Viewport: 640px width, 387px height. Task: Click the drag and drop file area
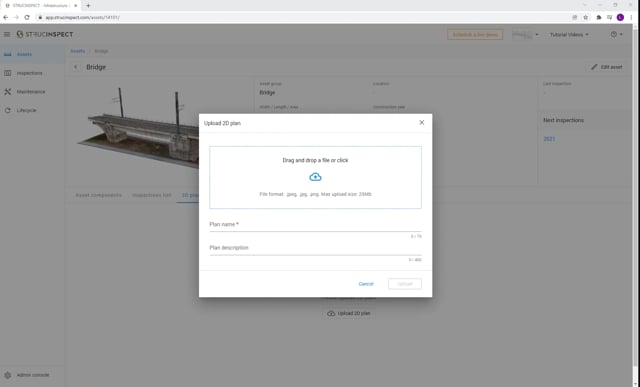pos(315,177)
